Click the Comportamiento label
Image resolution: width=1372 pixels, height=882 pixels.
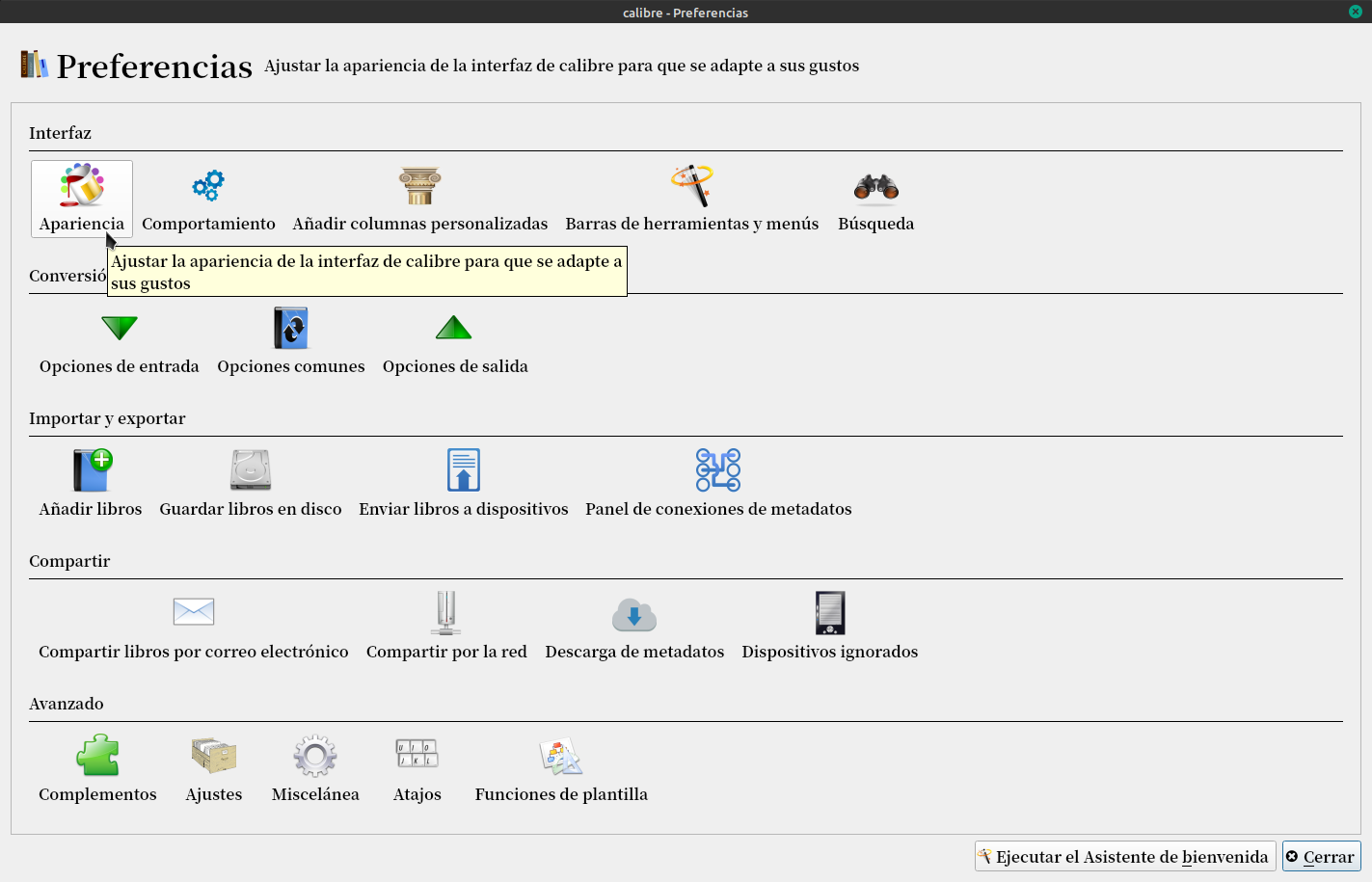(x=208, y=224)
